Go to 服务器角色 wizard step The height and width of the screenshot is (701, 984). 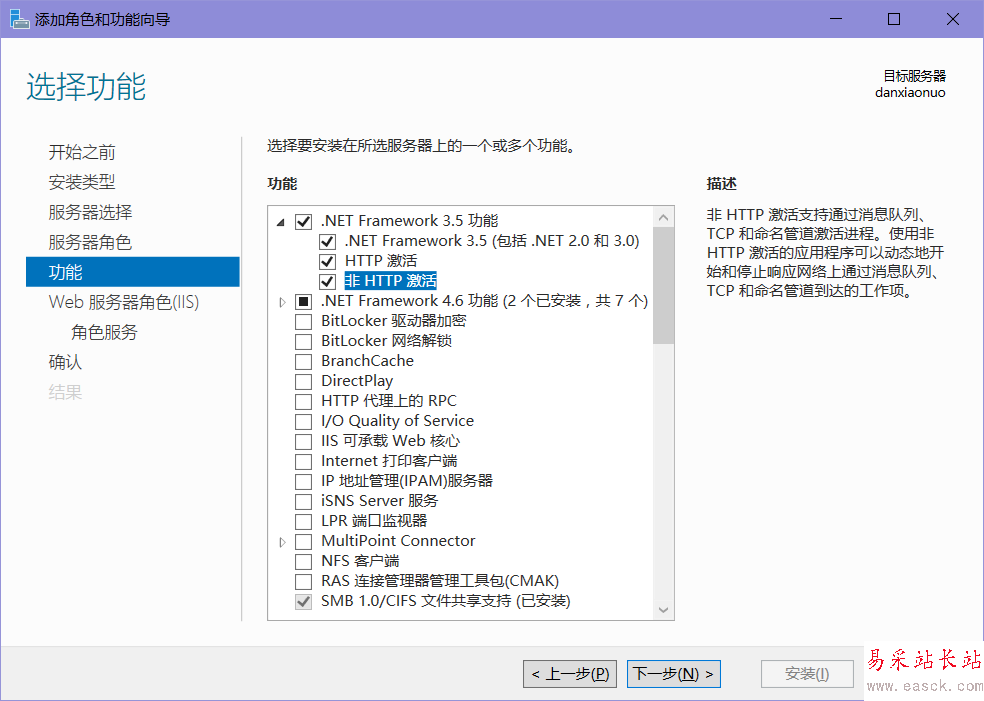click(90, 242)
